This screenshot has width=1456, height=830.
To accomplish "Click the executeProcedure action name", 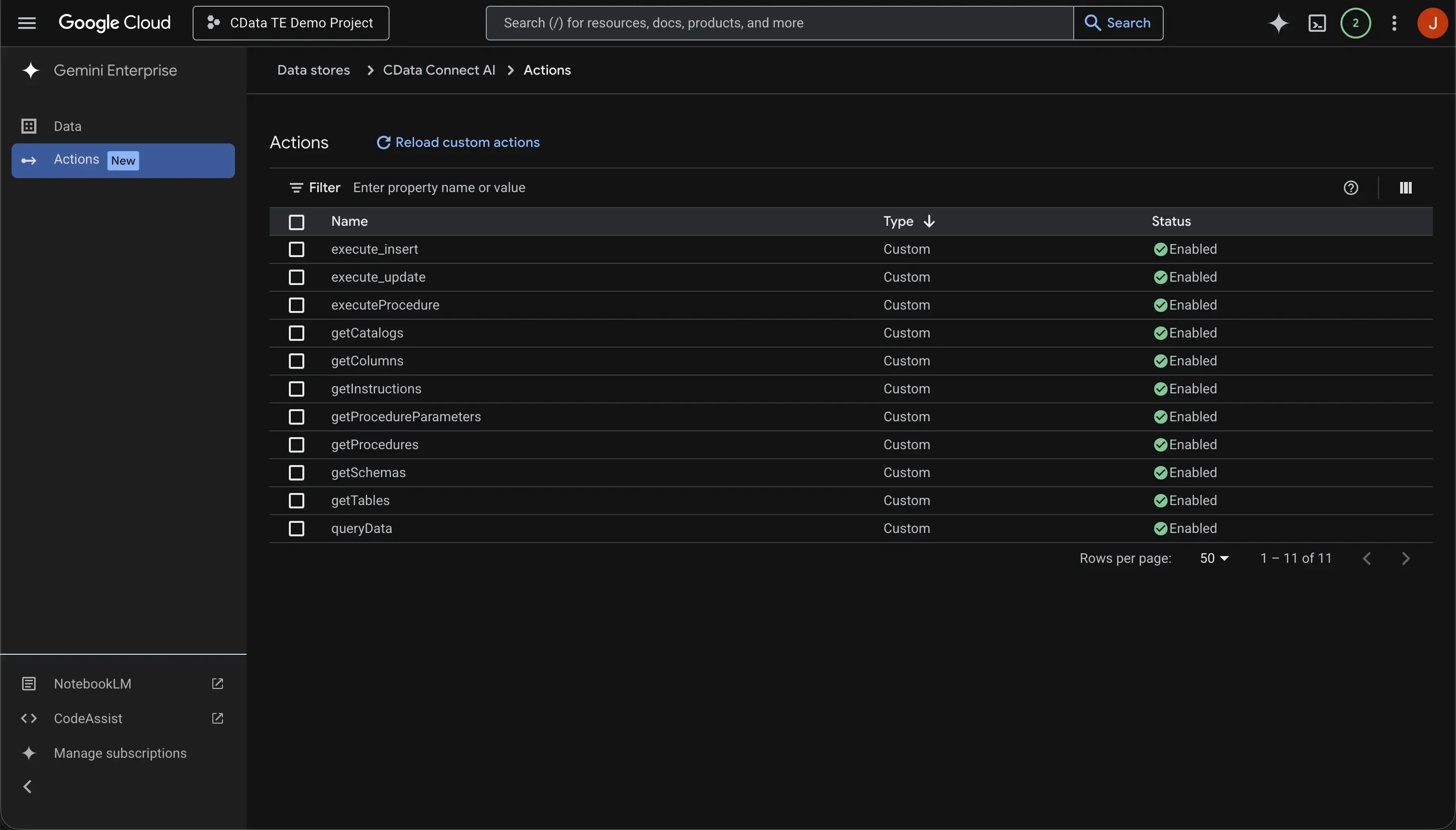I will tap(385, 305).
